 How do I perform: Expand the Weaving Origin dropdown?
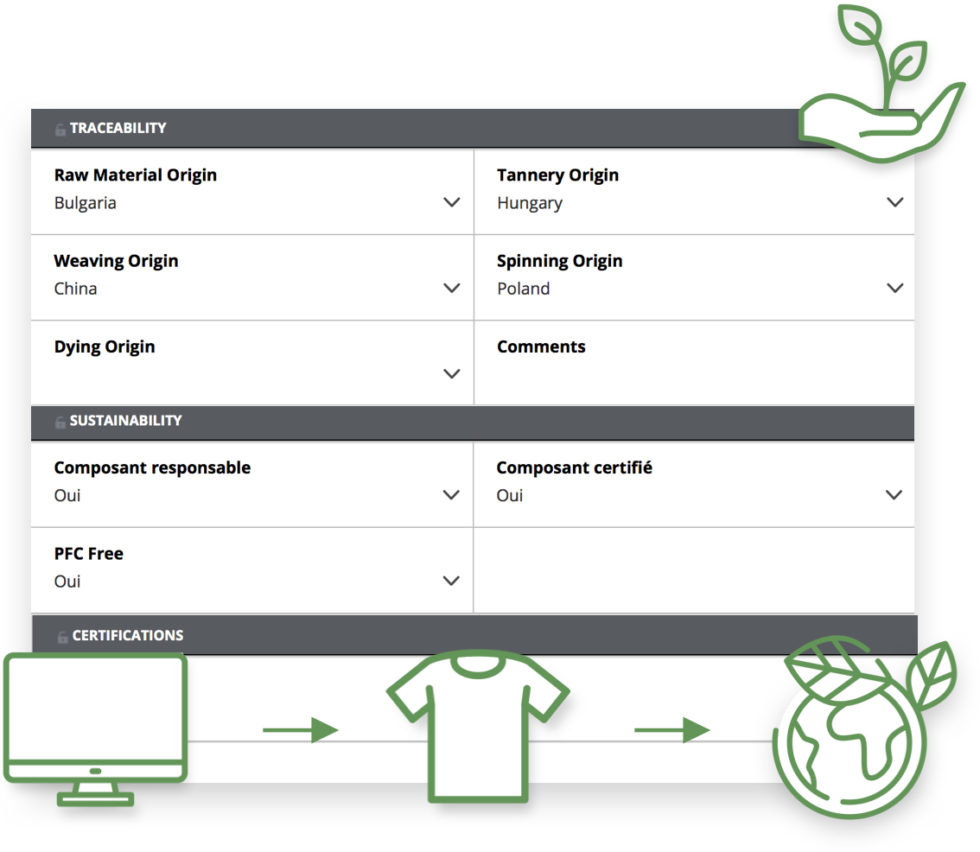click(452, 287)
